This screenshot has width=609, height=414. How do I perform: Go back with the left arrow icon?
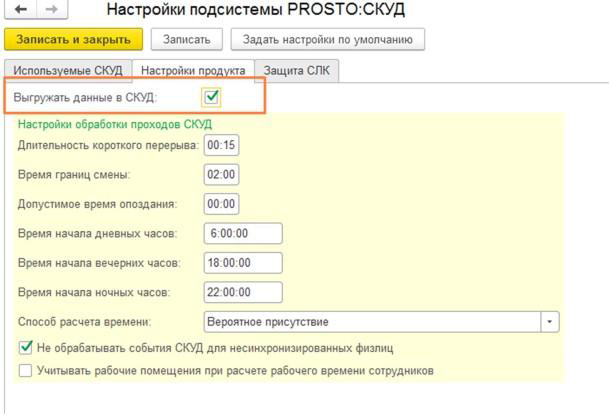coord(21,9)
